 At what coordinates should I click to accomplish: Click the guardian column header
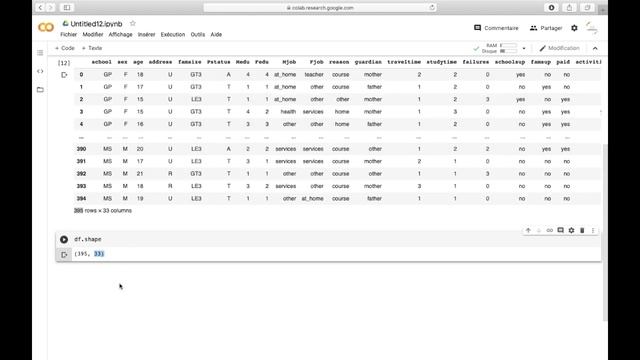coord(368,62)
